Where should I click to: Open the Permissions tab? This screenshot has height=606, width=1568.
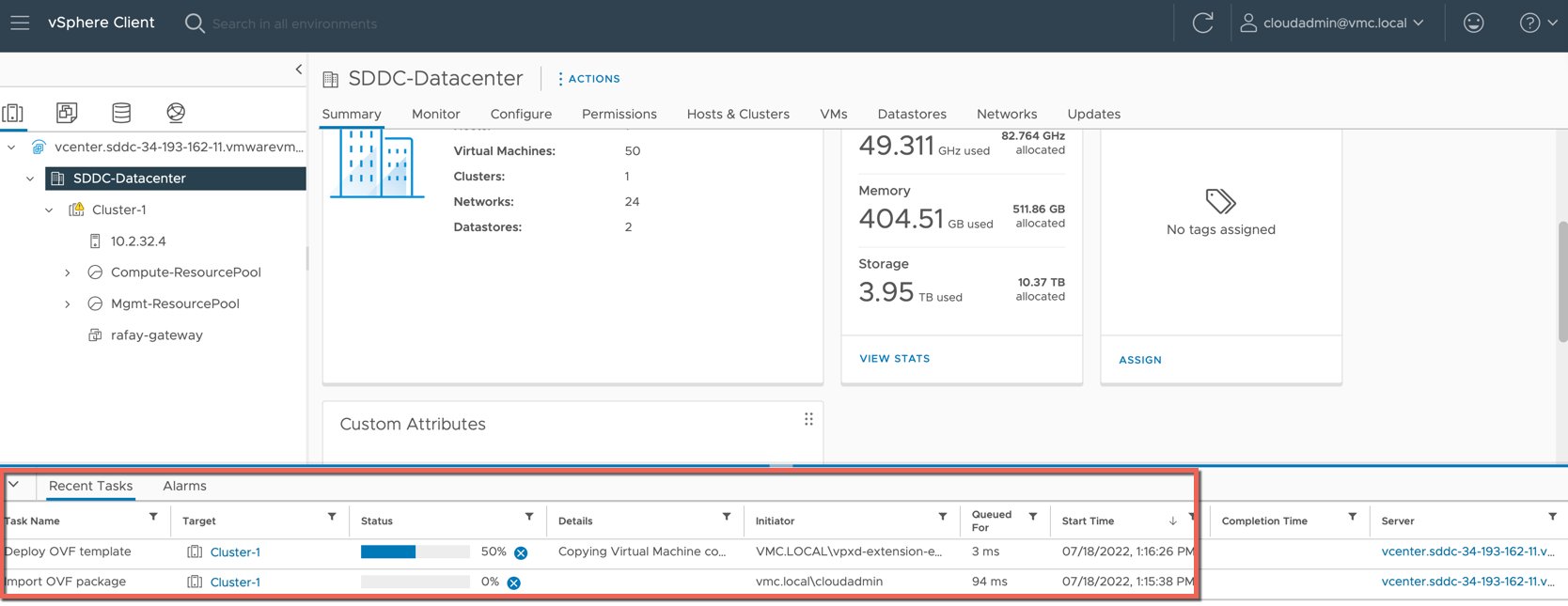click(619, 114)
